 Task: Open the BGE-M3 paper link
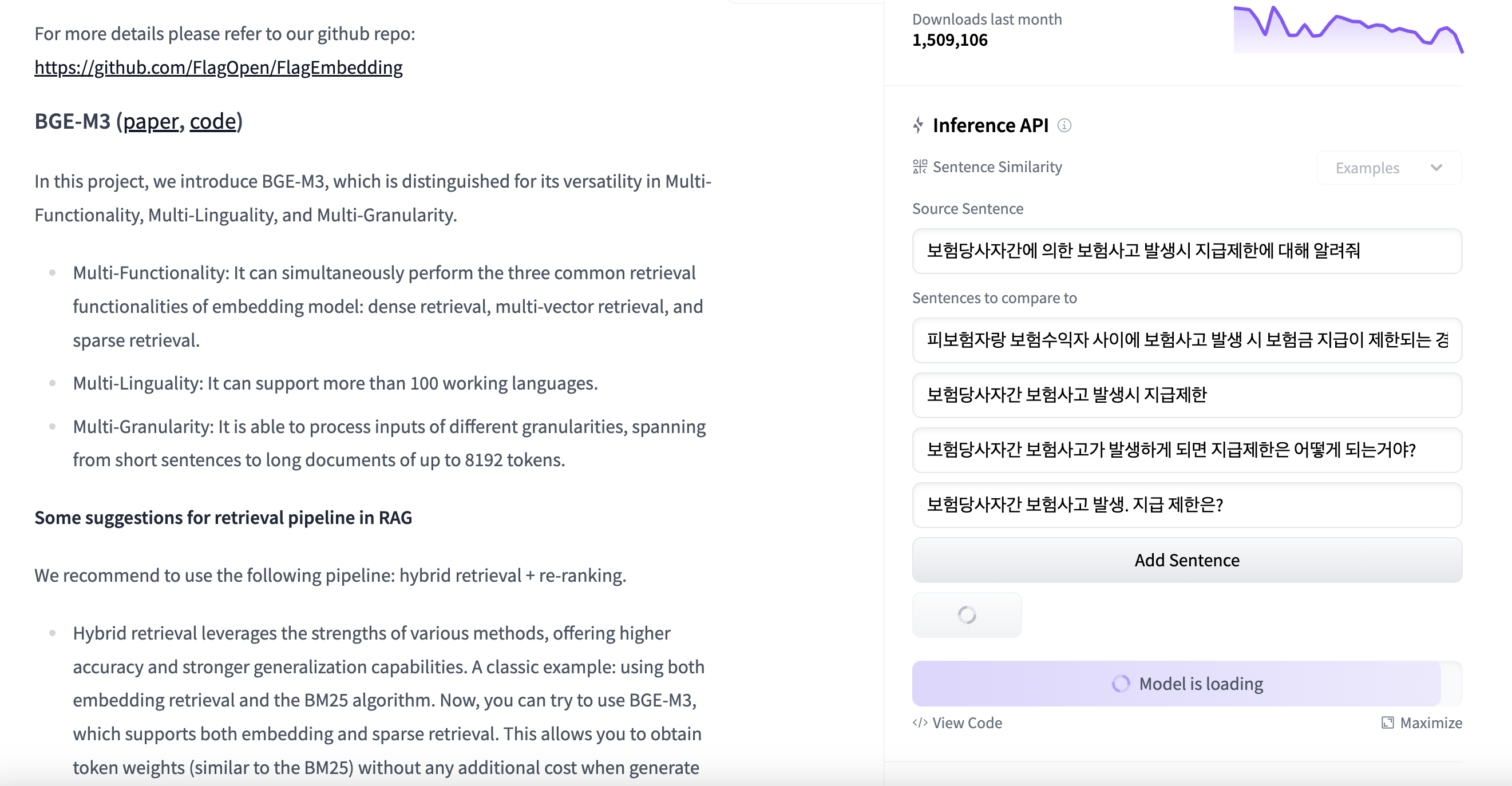coord(151,121)
